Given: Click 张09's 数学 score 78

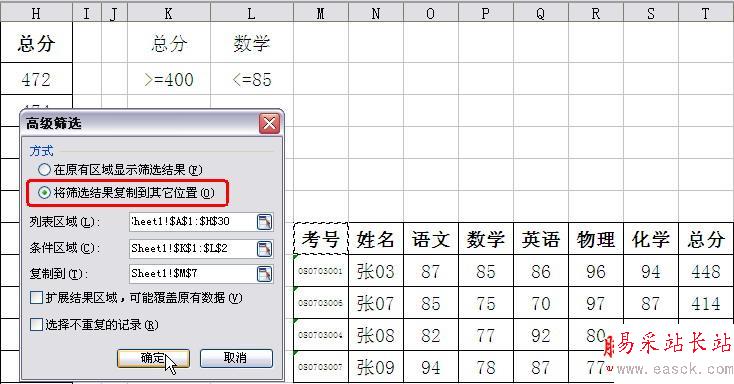Looking at the screenshot, I should 486,367.
